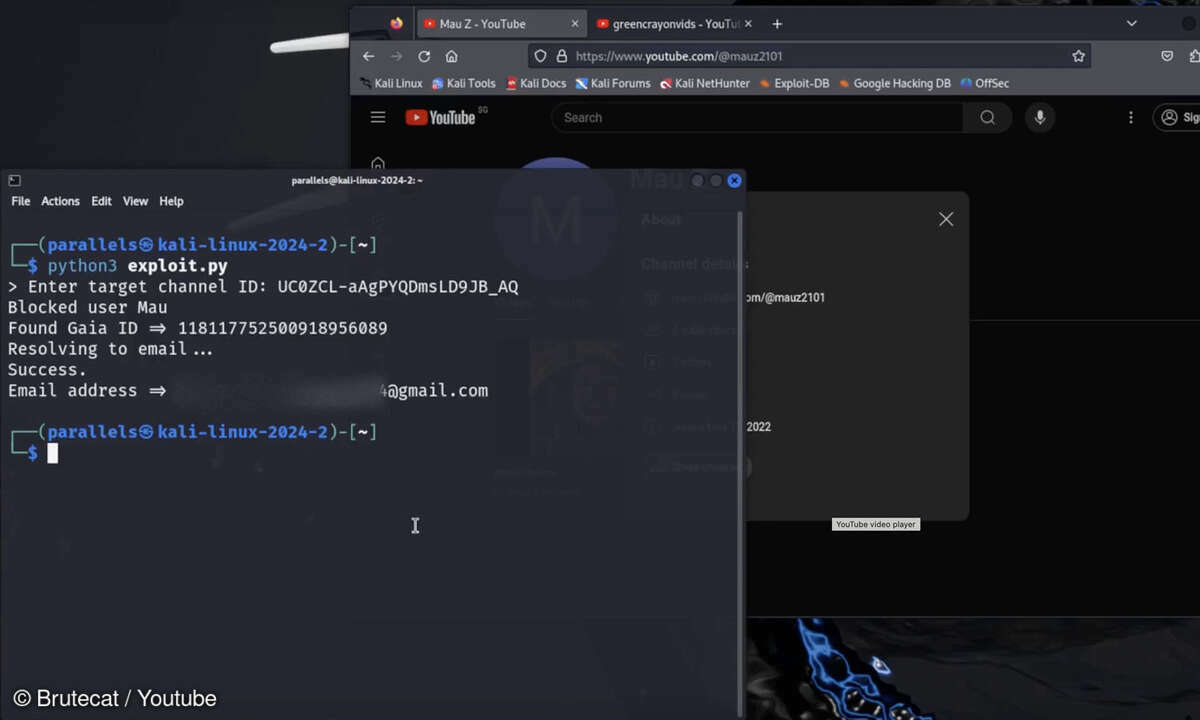Image resolution: width=1200 pixels, height=720 pixels.
Task: Go back using the Firefox back arrow
Action: point(369,56)
